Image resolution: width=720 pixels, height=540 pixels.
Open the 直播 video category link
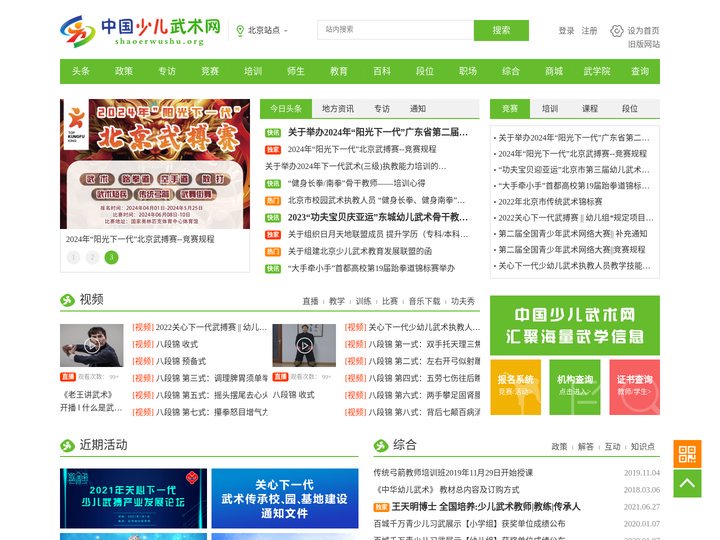click(x=310, y=301)
